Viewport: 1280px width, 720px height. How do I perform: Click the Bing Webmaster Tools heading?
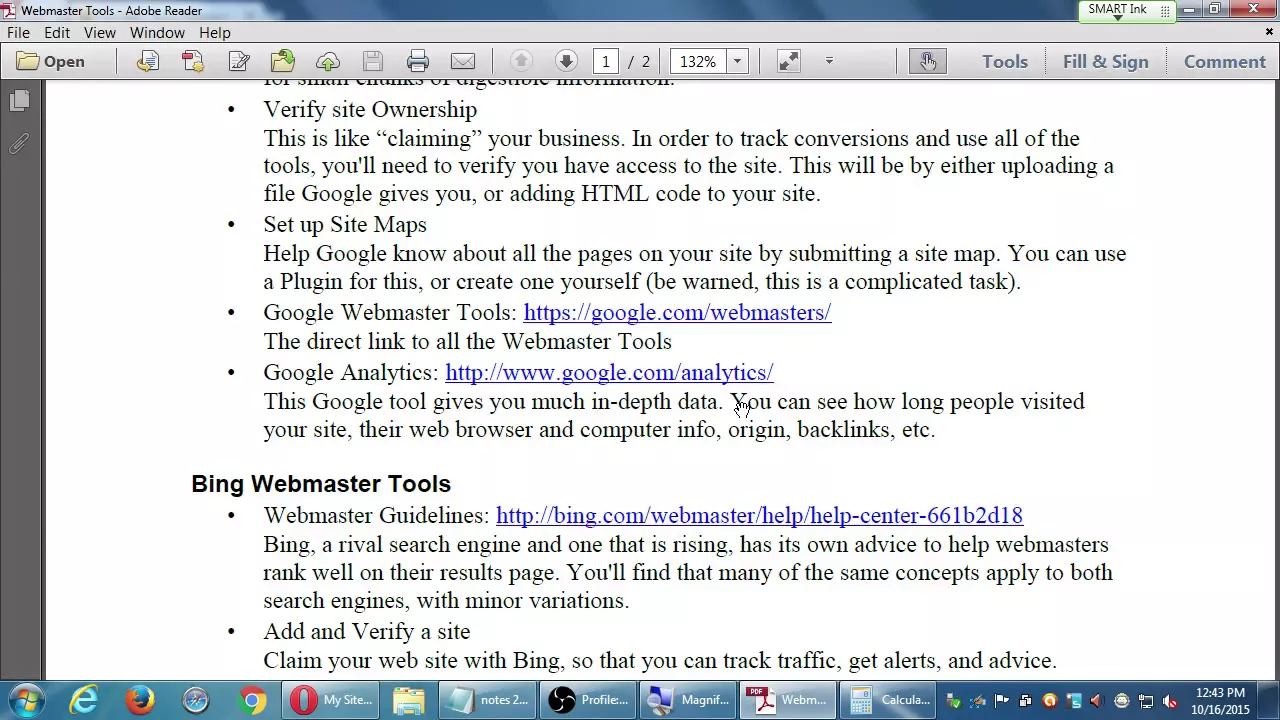[x=321, y=484]
